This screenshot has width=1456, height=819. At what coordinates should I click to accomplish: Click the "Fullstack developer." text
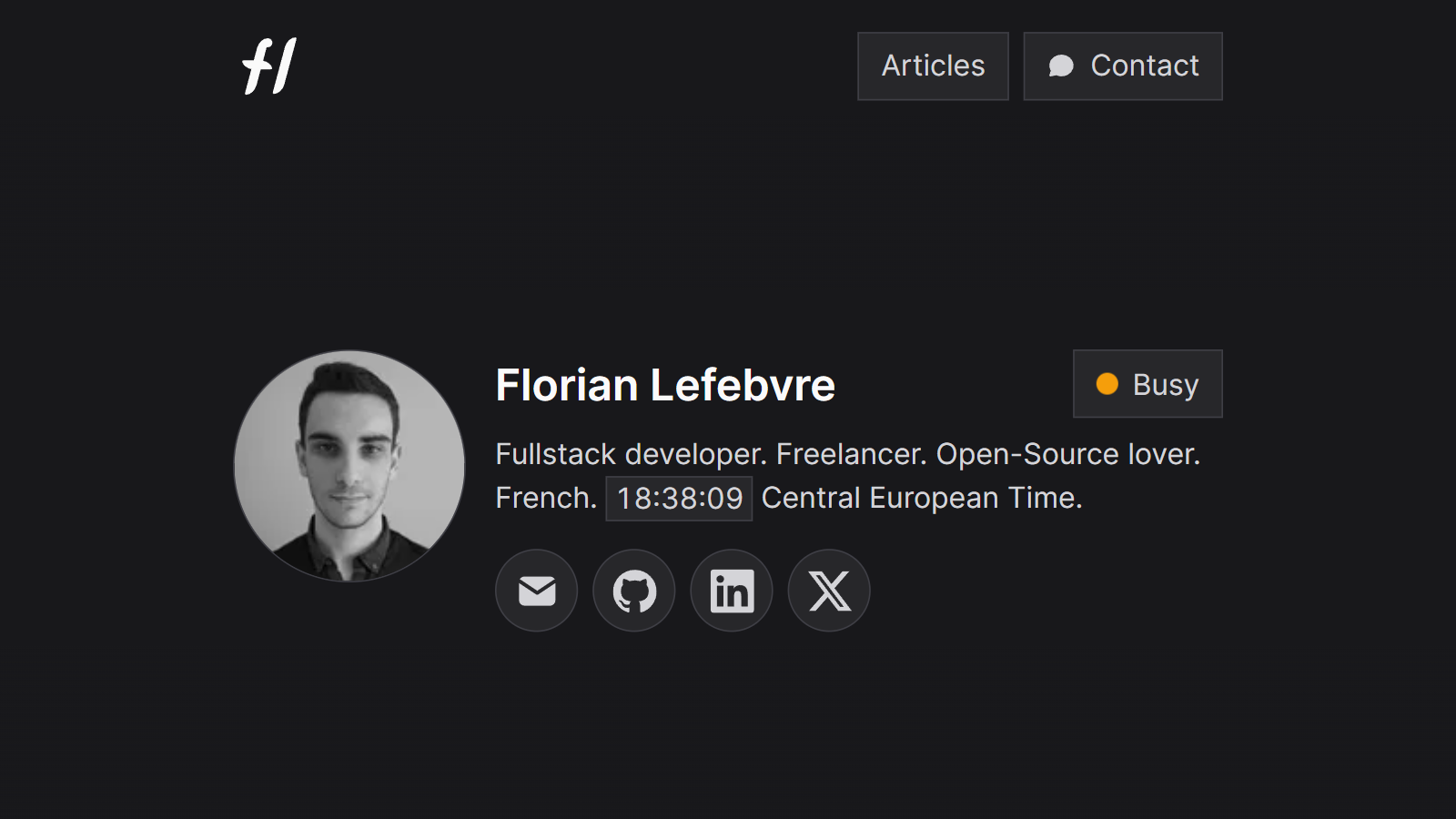631,454
